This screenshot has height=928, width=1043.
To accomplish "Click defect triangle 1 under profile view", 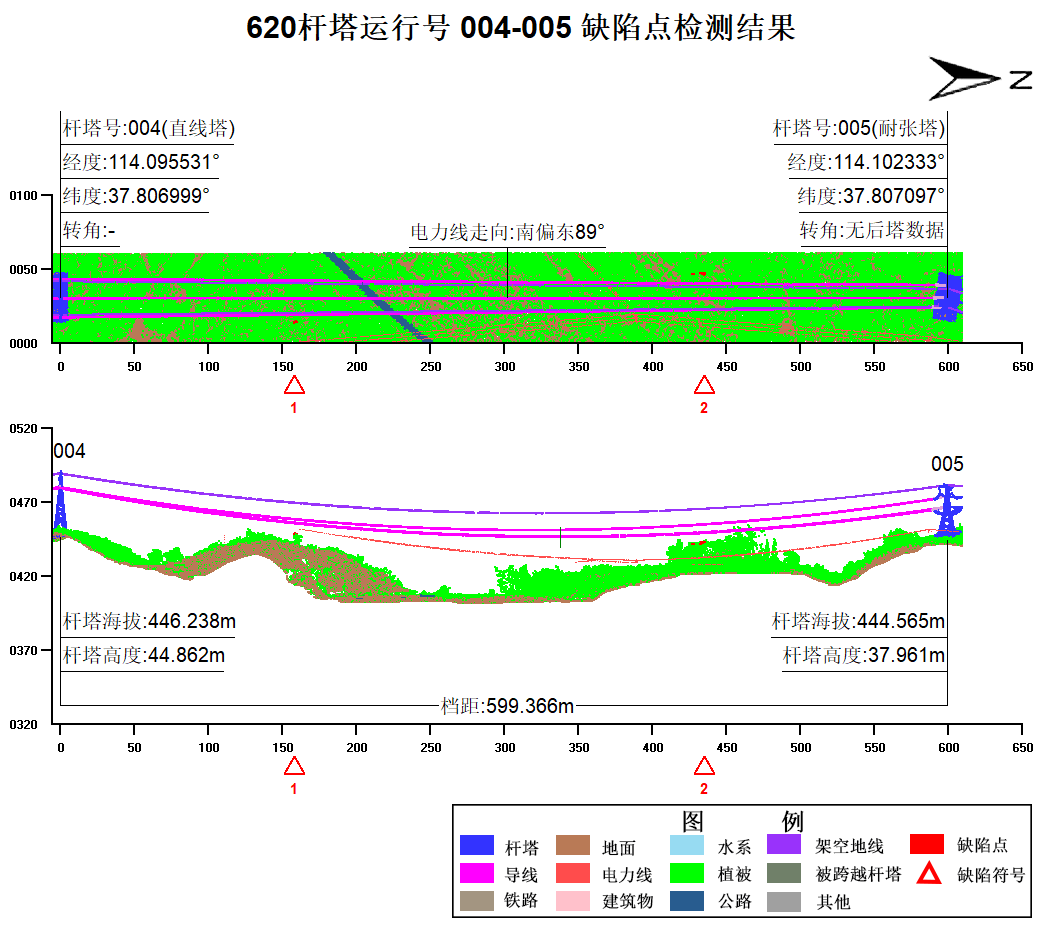I will click(x=294, y=766).
